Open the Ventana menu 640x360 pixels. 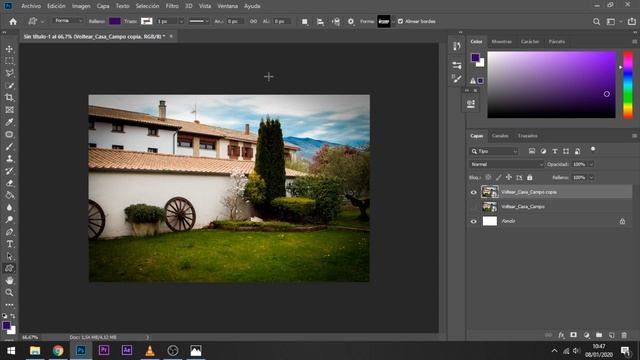coord(227,6)
